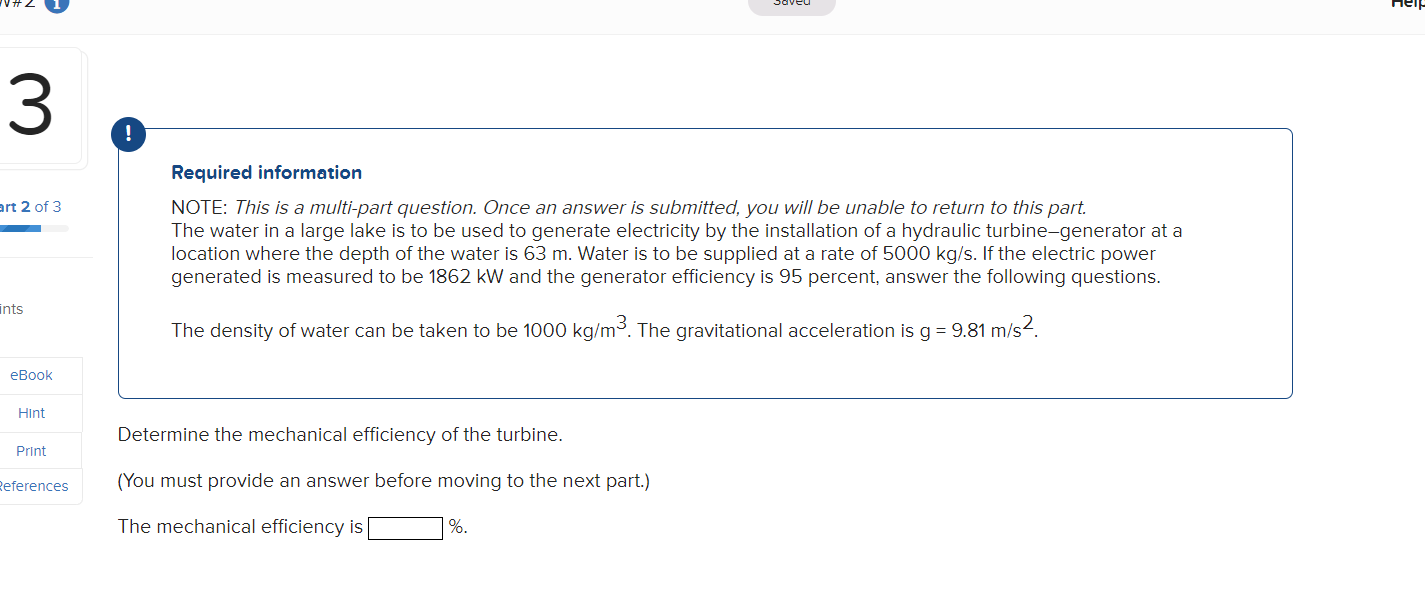Click the Points label in the sidebar
This screenshot has height=603, width=1425.
[x=11, y=309]
